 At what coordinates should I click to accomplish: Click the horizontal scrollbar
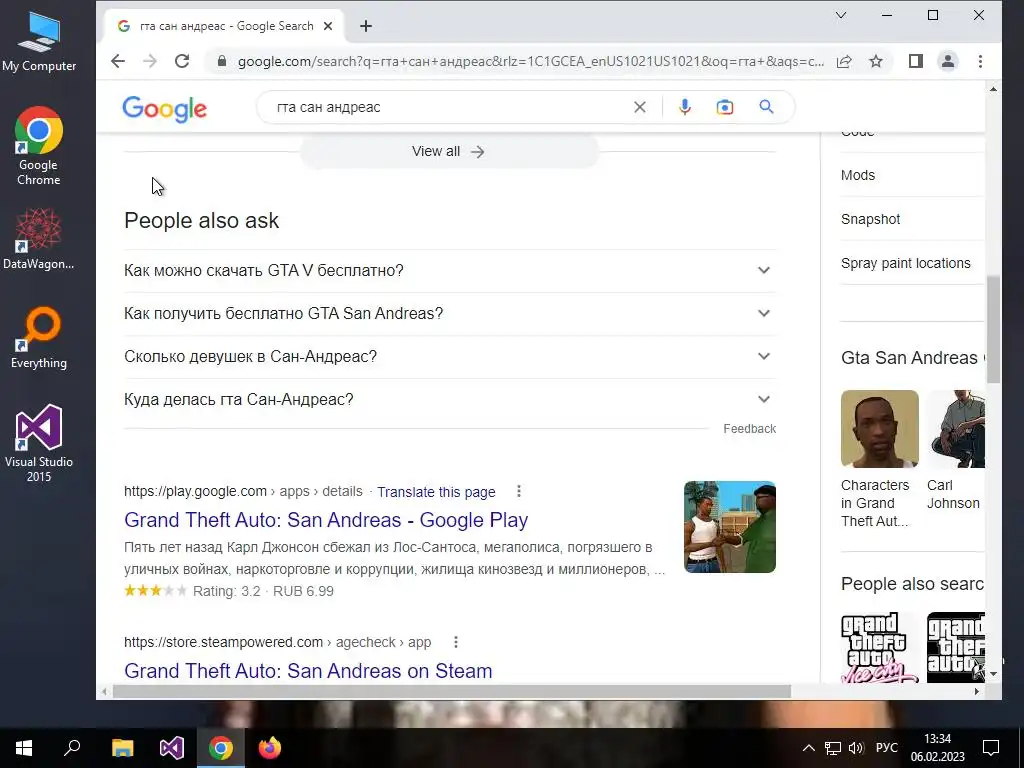452,691
